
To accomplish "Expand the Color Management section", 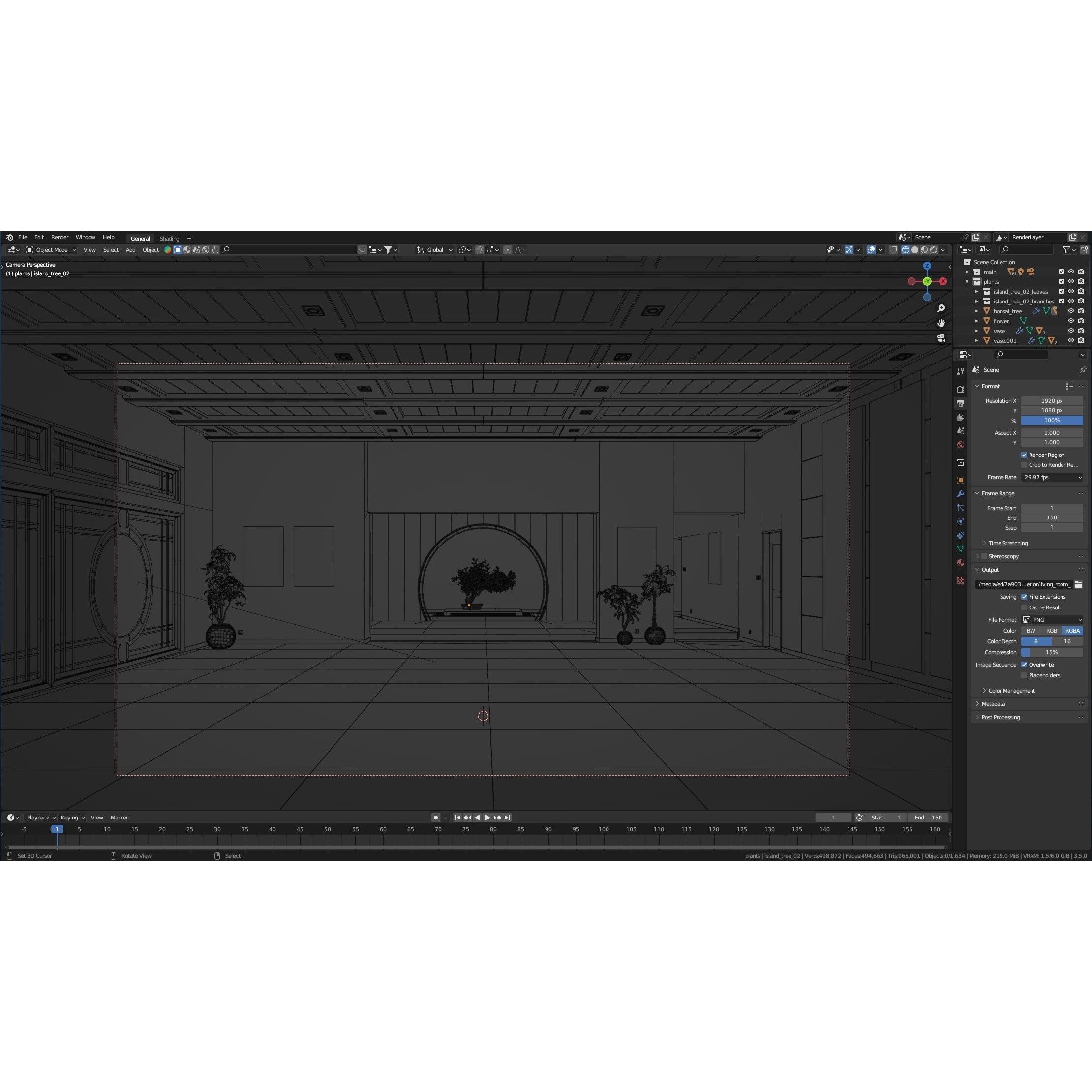I will [1011, 691].
